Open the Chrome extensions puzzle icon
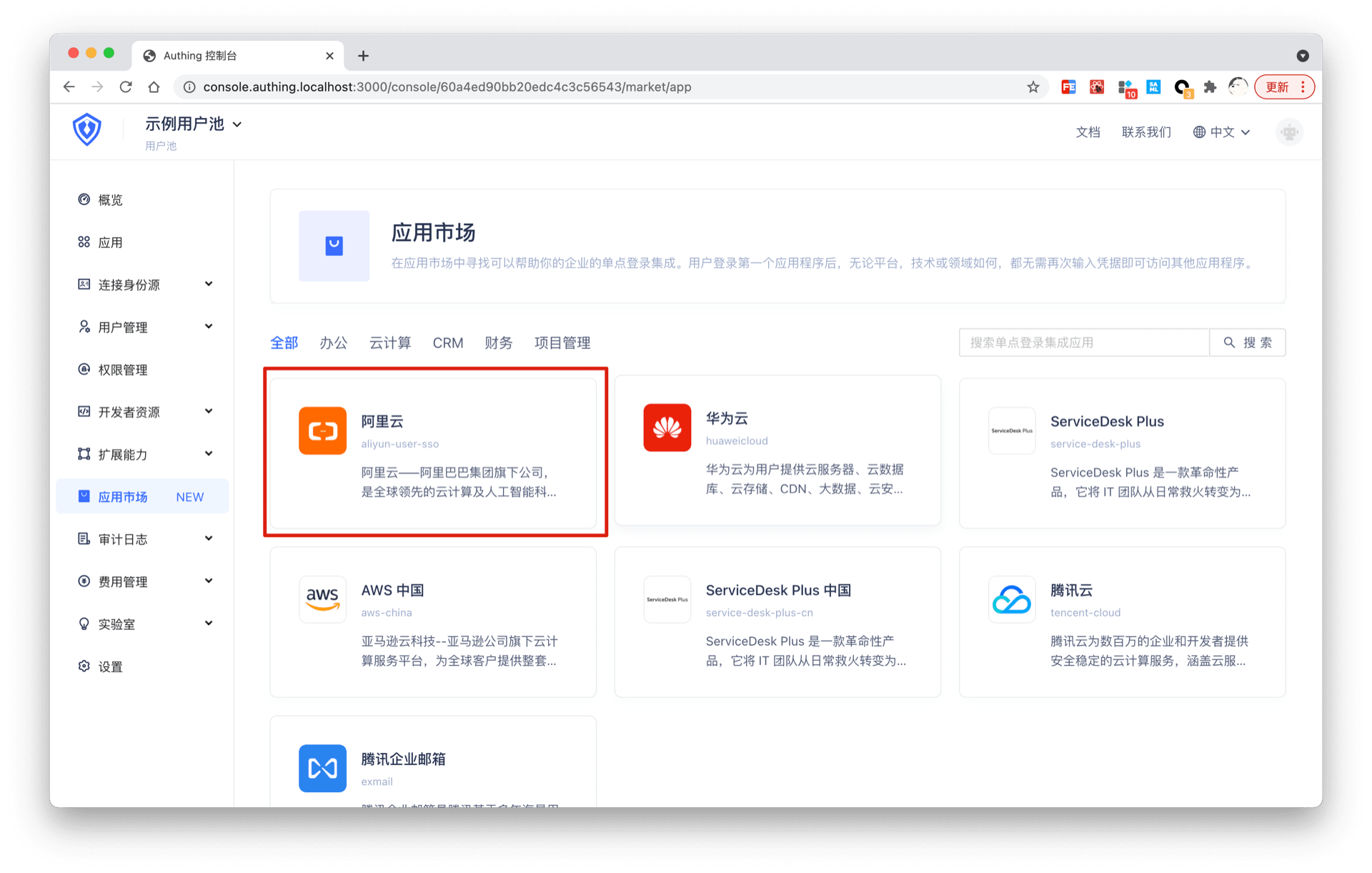This screenshot has height=873, width=1372. 1210,87
